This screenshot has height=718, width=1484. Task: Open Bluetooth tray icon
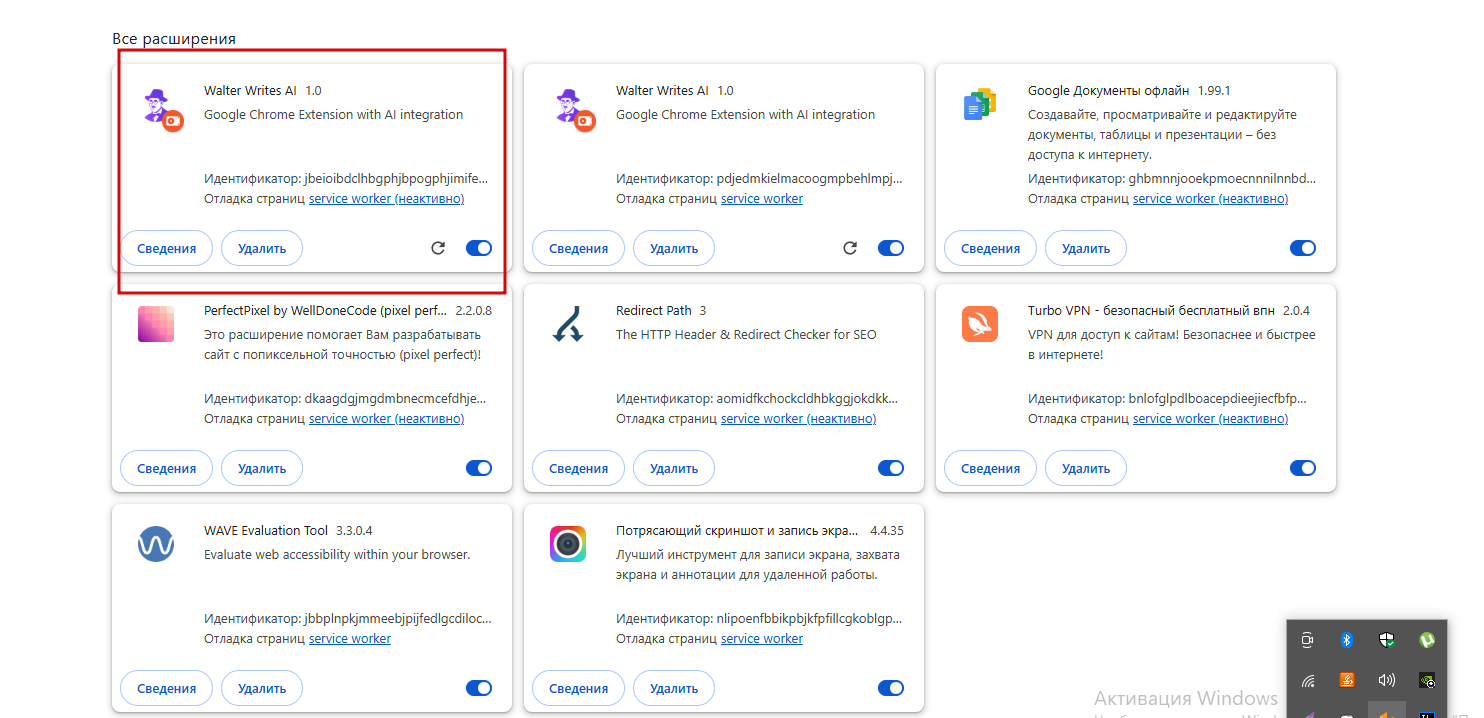[x=1346, y=640]
